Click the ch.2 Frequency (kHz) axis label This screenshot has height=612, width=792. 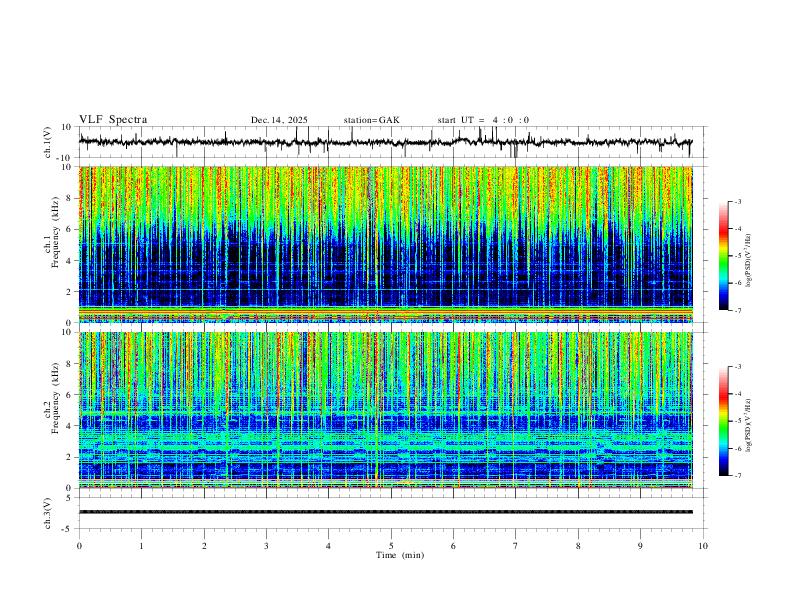point(53,398)
